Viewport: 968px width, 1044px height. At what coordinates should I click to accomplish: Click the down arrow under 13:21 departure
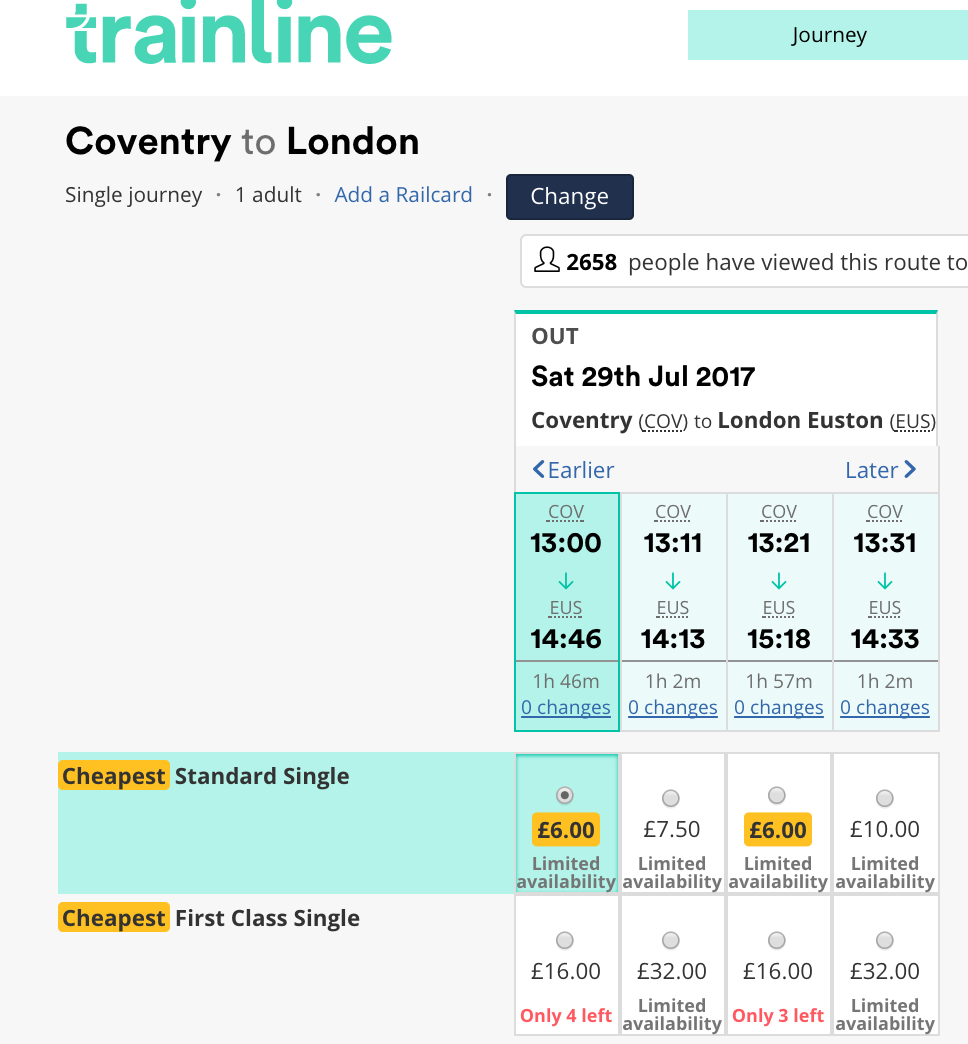pyautogui.click(x=779, y=581)
